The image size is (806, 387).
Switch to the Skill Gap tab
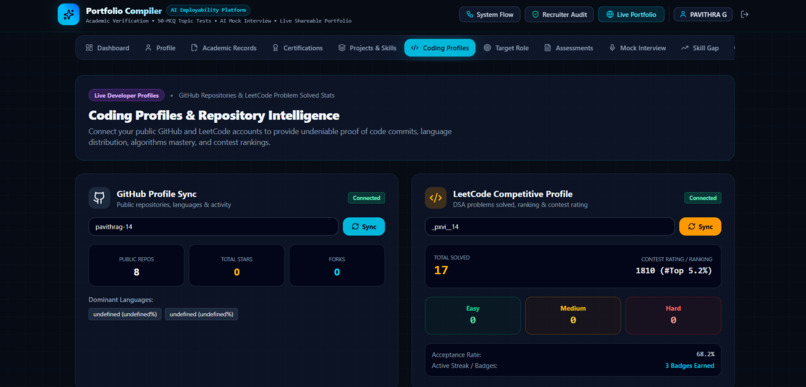pos(700,48)
